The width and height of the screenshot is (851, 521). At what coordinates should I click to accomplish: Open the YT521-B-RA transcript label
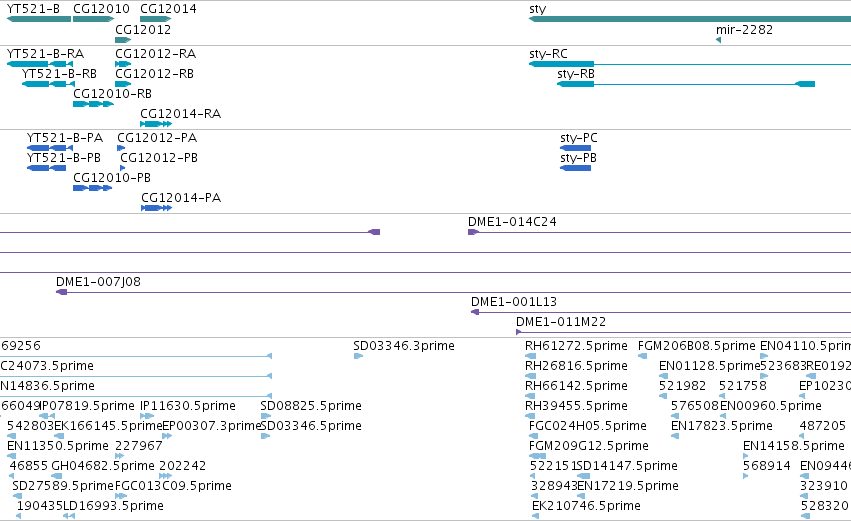tap(45, 54)
